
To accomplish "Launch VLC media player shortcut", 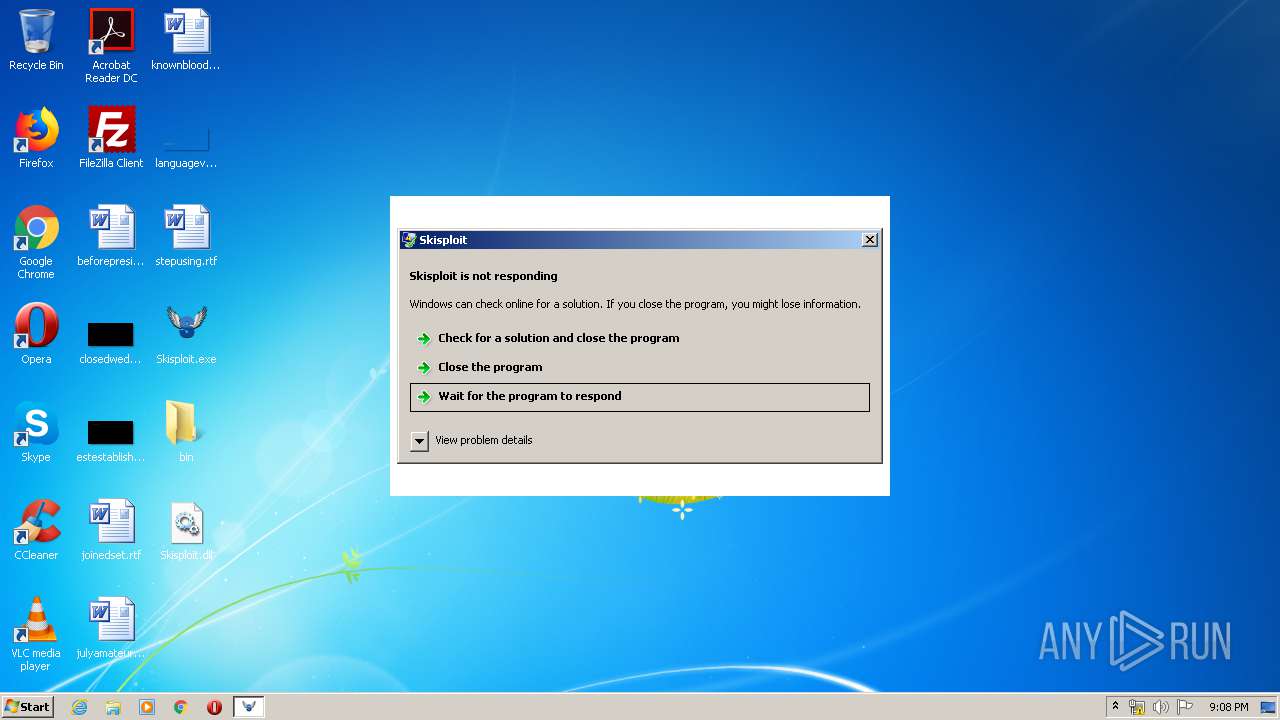I will [36, 634].
